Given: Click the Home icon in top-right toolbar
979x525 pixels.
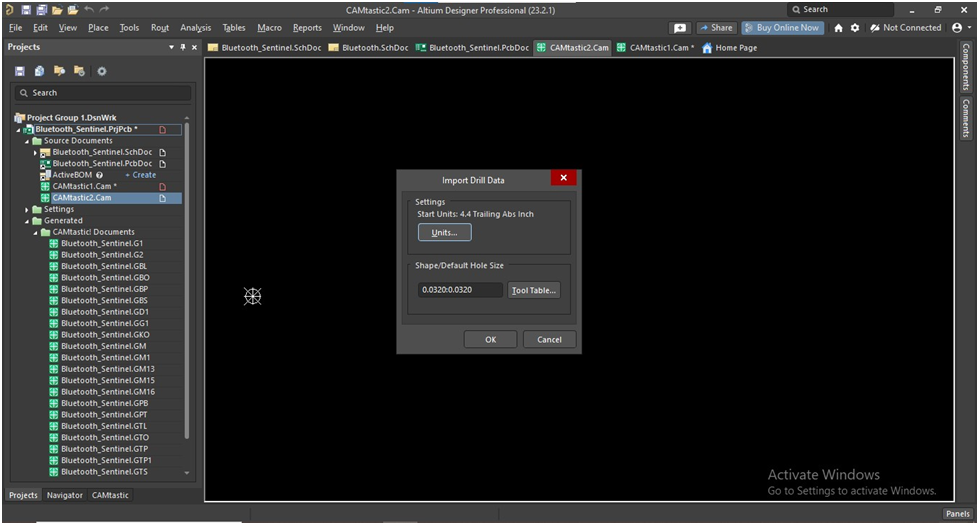Looking at the screenshot, I should click(838, 28).
